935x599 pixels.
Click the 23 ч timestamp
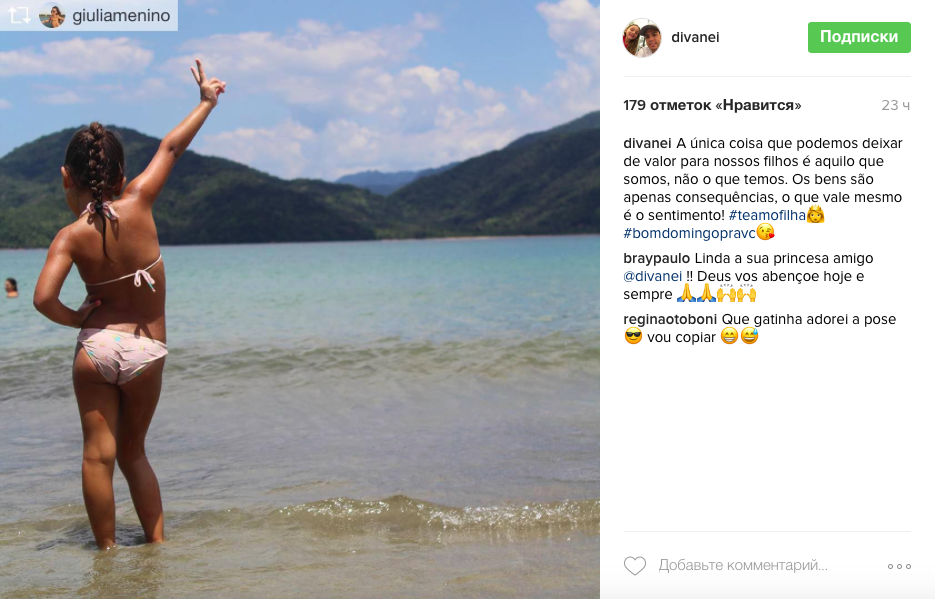896,105
